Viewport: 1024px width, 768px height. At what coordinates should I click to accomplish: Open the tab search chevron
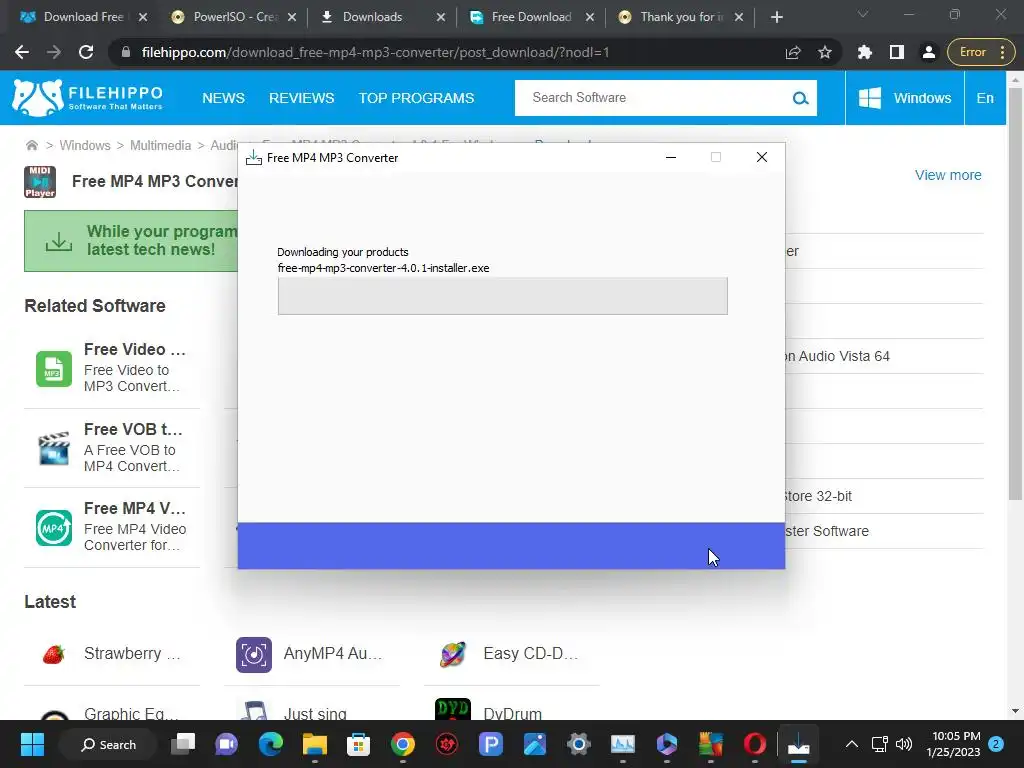(863, 15)
